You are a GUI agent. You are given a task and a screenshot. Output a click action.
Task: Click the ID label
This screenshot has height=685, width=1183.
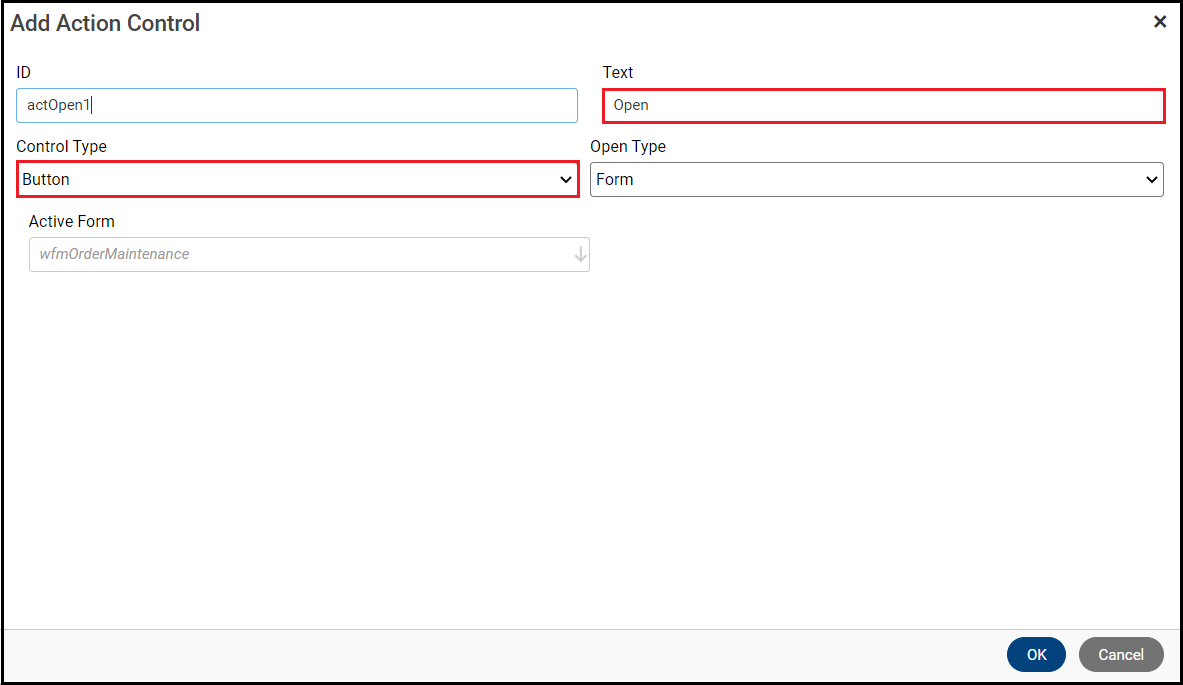click(23, 72)
